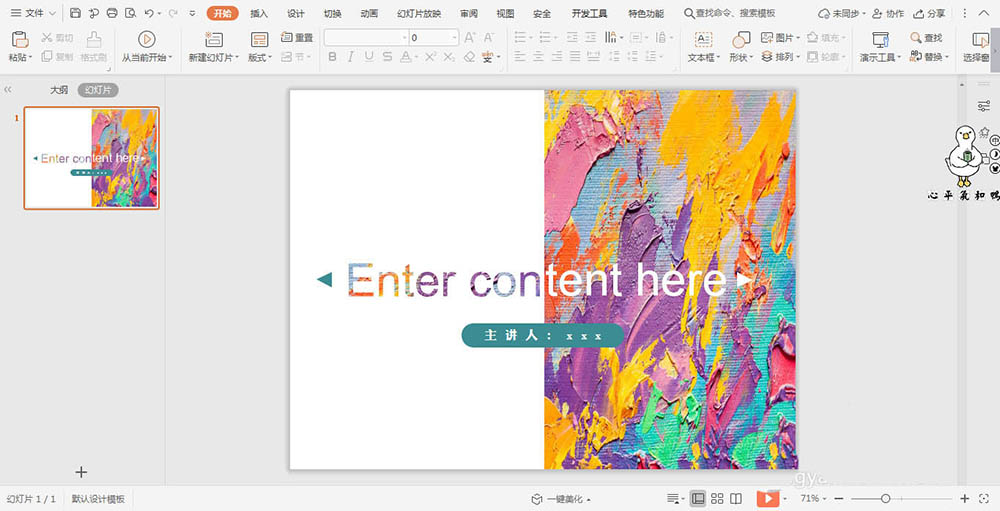
Task: Click the zoom slider handle
Action: click(885, 498)
